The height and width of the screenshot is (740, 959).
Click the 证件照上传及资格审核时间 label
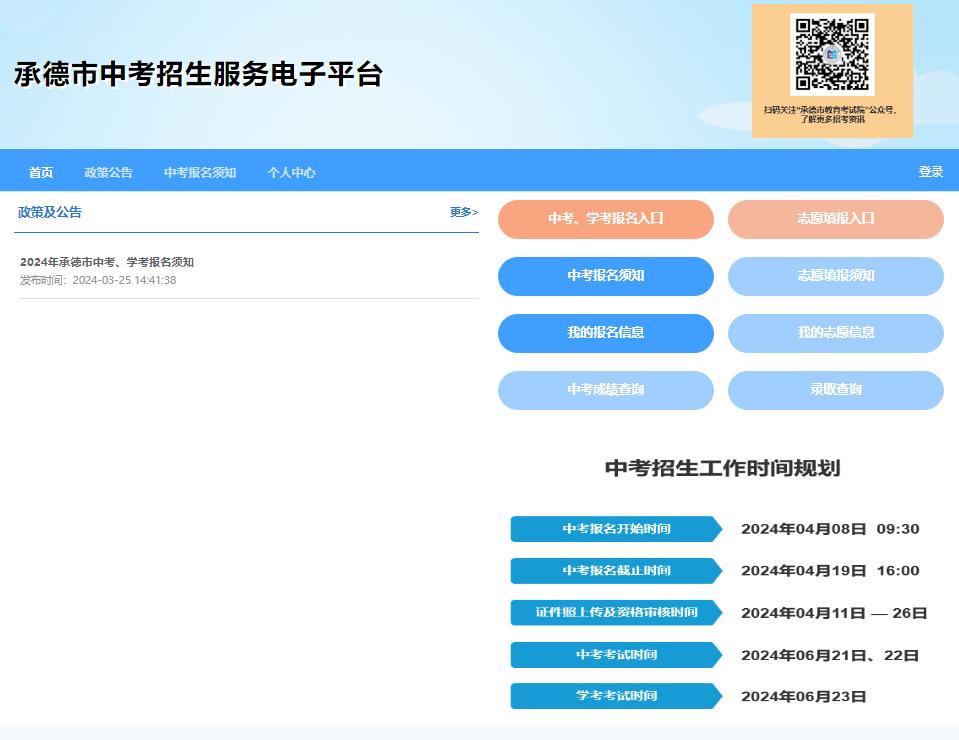click(615, 612)
